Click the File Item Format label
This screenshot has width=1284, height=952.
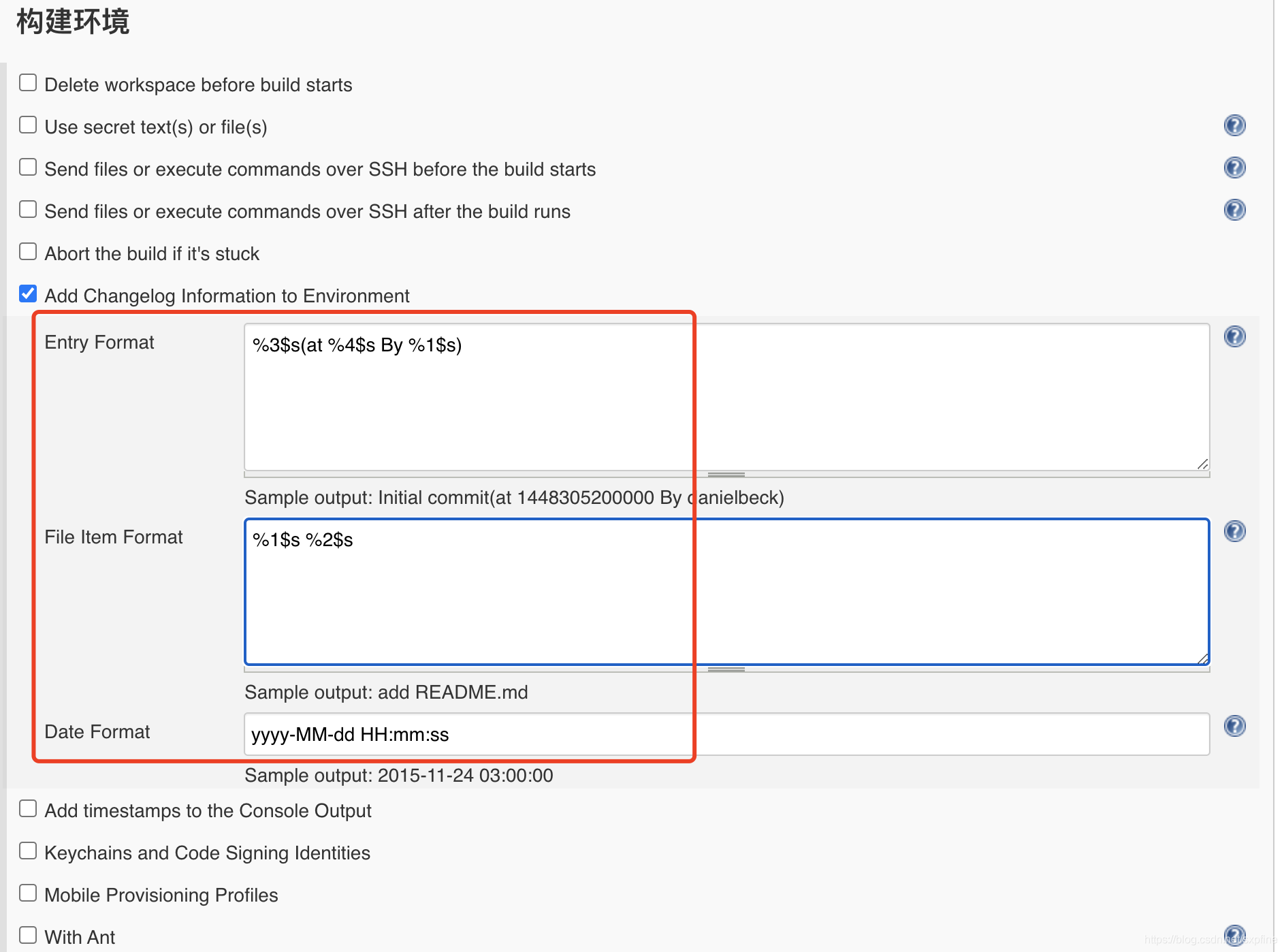click(x=114, y=537)
